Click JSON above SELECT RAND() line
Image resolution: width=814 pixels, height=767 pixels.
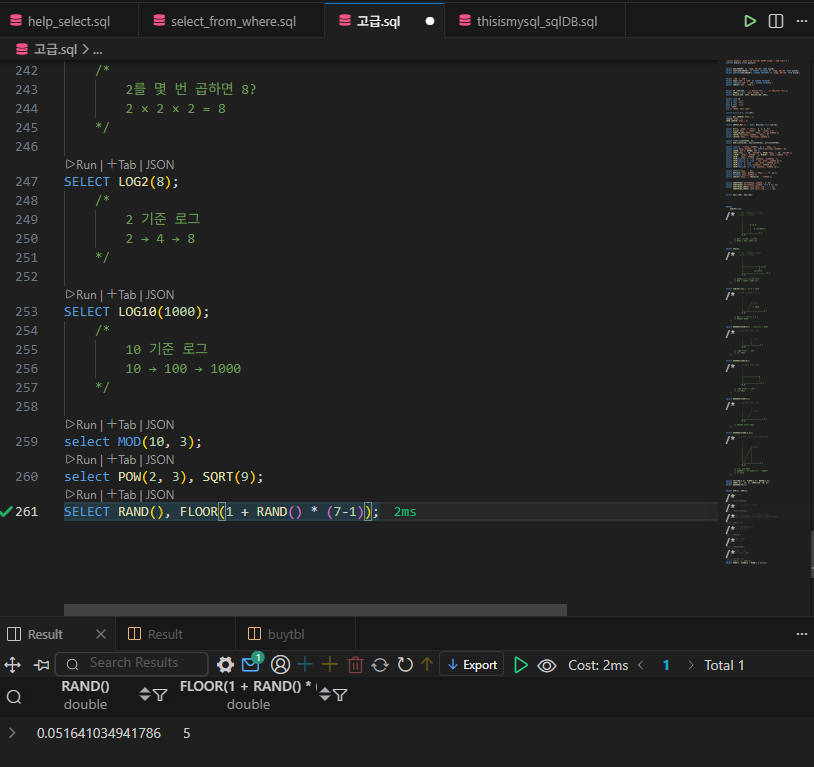[159, 494]
